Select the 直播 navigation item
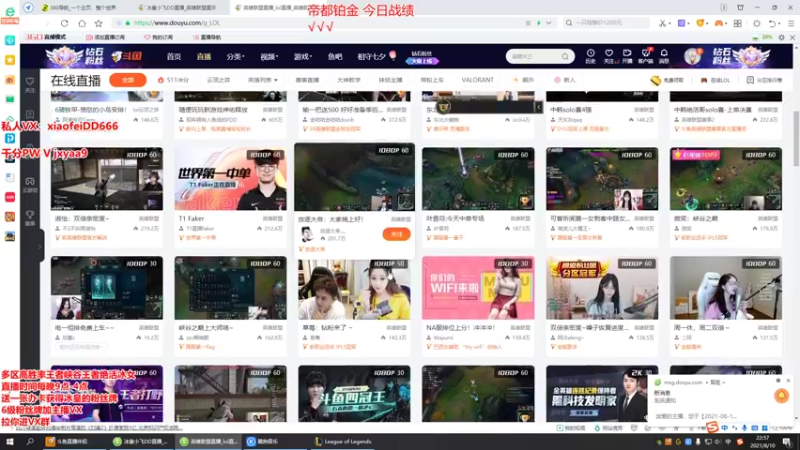800x450 pixels. point(204,57)
